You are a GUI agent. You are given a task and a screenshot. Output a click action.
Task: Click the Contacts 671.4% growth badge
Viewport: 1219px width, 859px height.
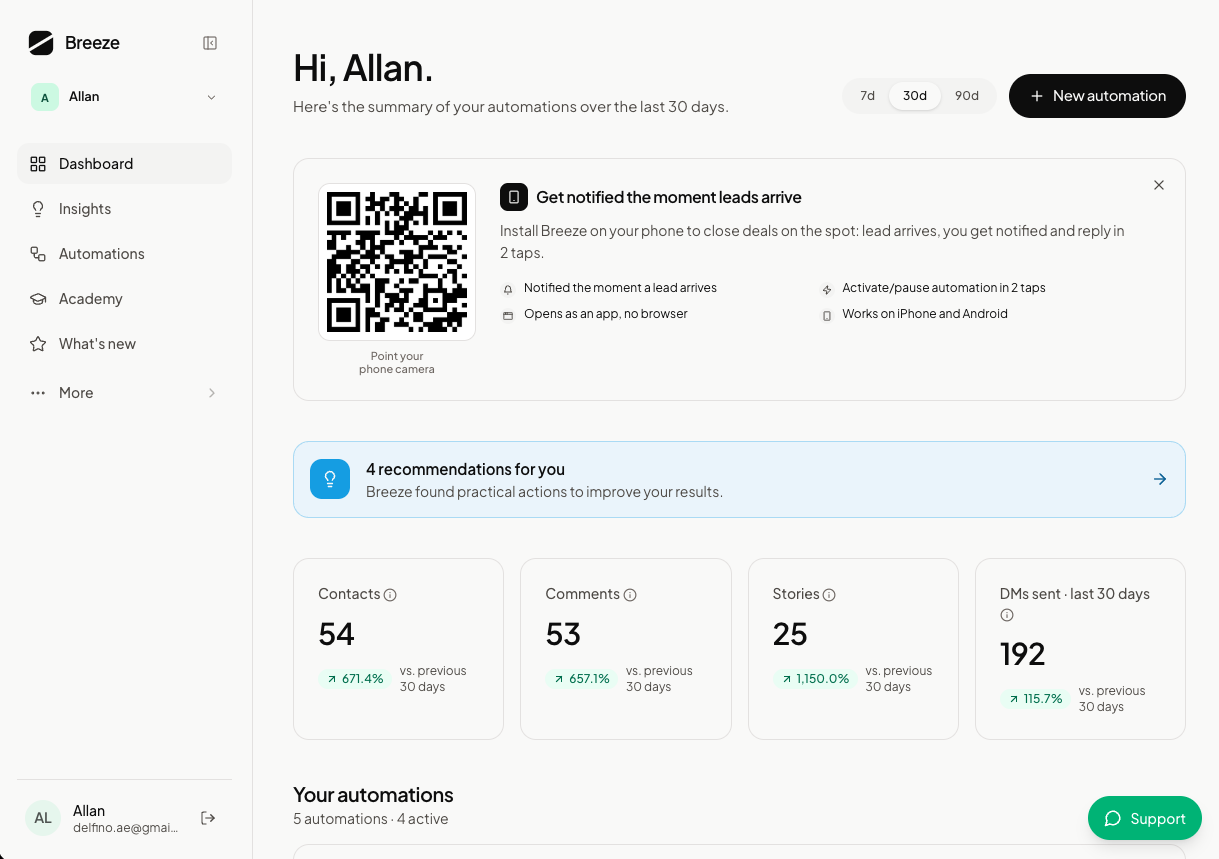[354, 679]
